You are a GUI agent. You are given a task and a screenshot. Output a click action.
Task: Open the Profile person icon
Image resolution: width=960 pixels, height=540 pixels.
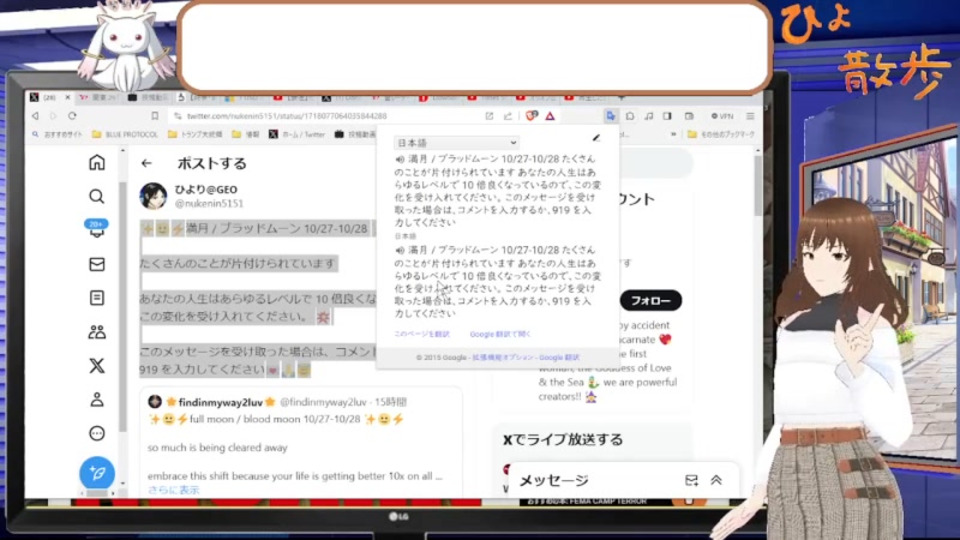coord(97,399)
